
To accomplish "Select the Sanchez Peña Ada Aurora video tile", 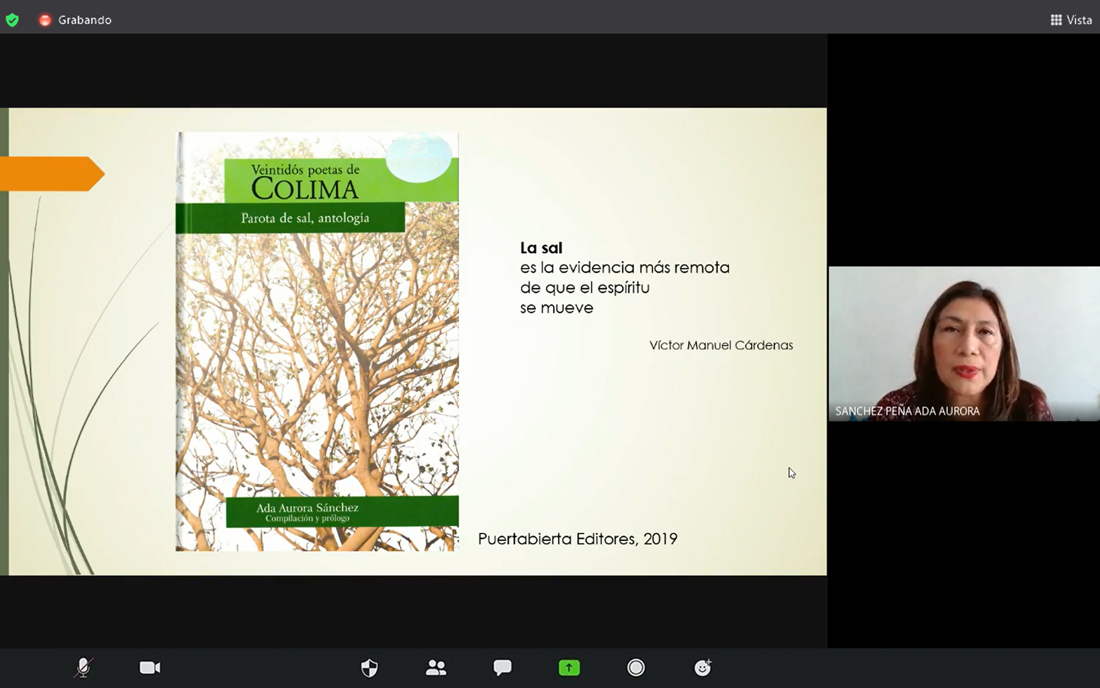I will (964, 344).
